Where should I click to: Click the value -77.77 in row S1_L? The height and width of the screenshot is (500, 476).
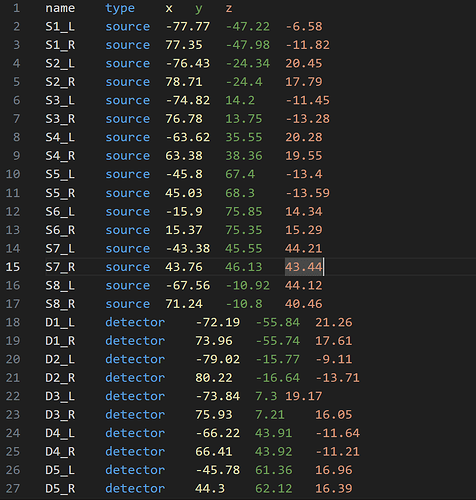click(188, 27)
